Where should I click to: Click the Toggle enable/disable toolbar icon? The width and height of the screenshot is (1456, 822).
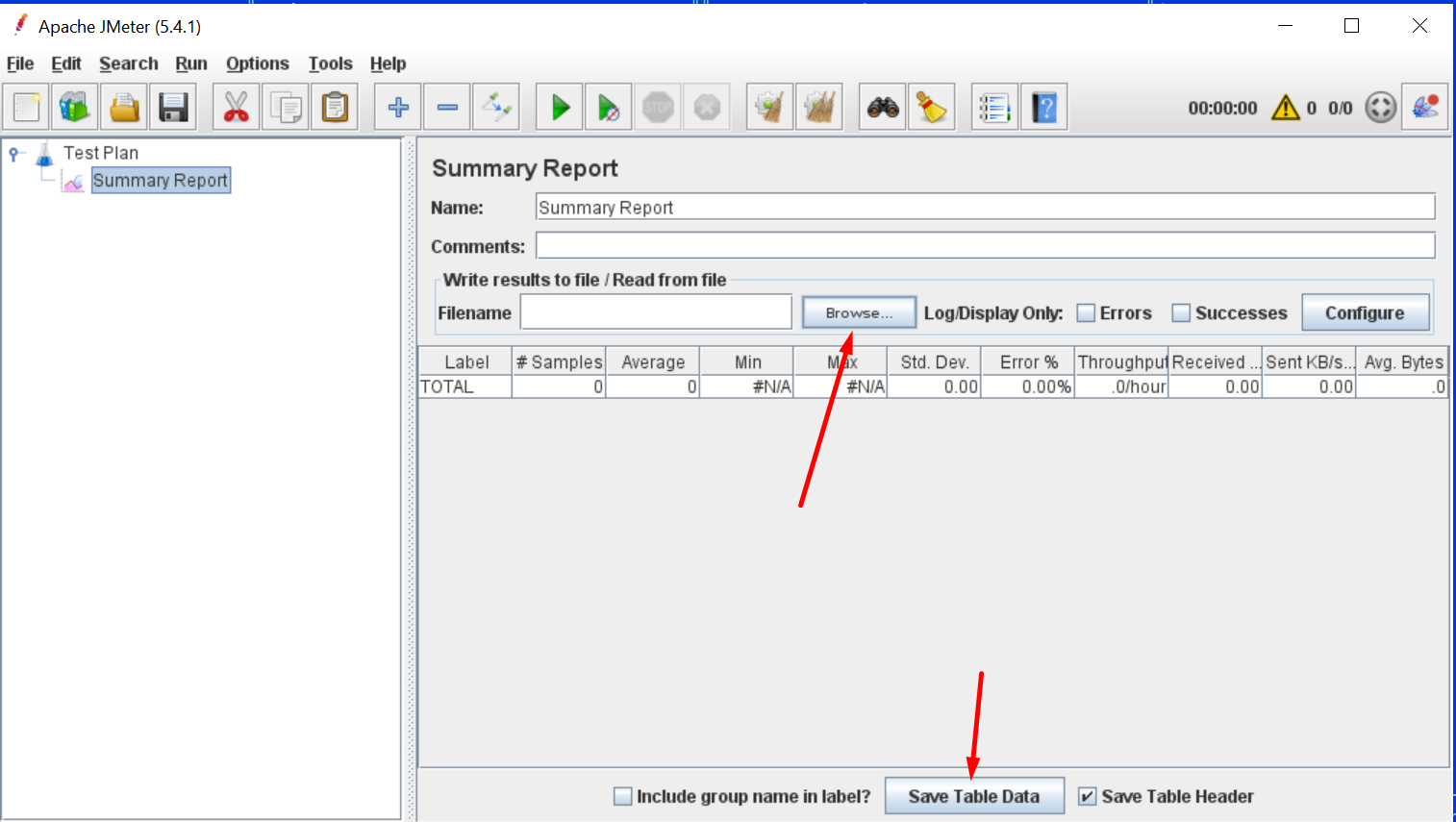point(496,107)
